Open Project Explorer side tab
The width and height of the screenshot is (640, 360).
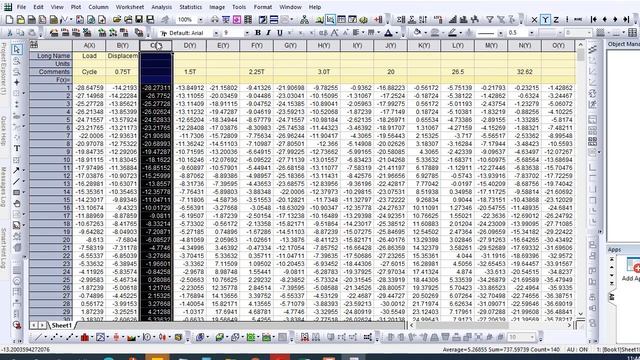pyautogui.click(x=4, y=69)
